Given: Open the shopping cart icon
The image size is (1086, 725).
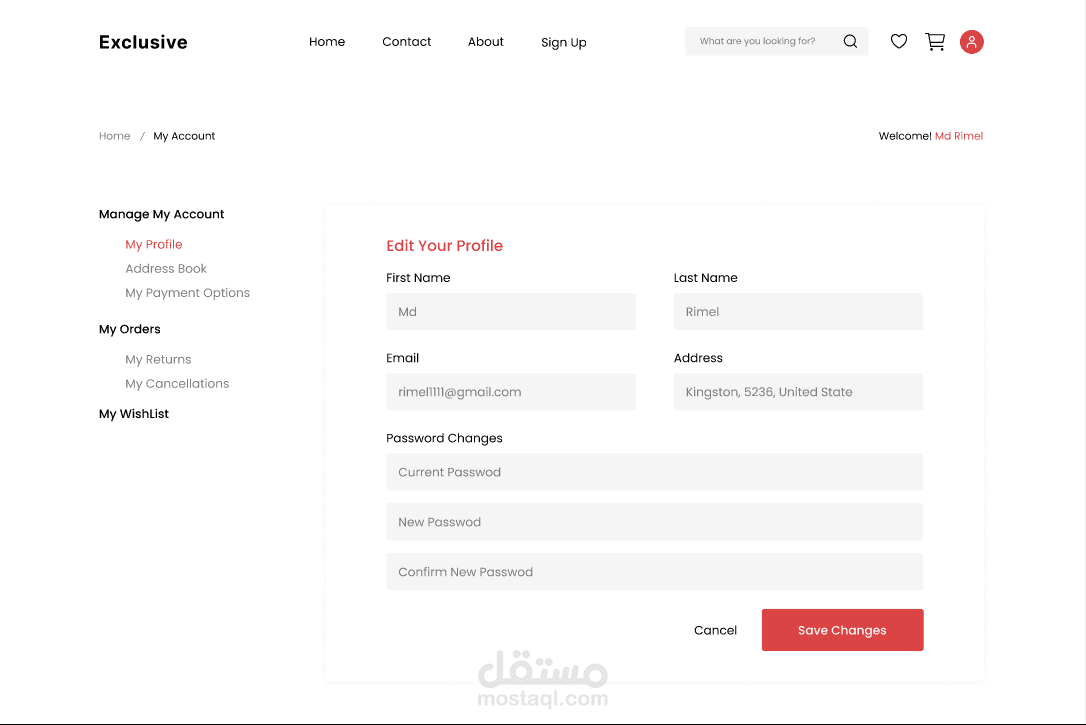Looking at the screenshot, I should 935,42.
